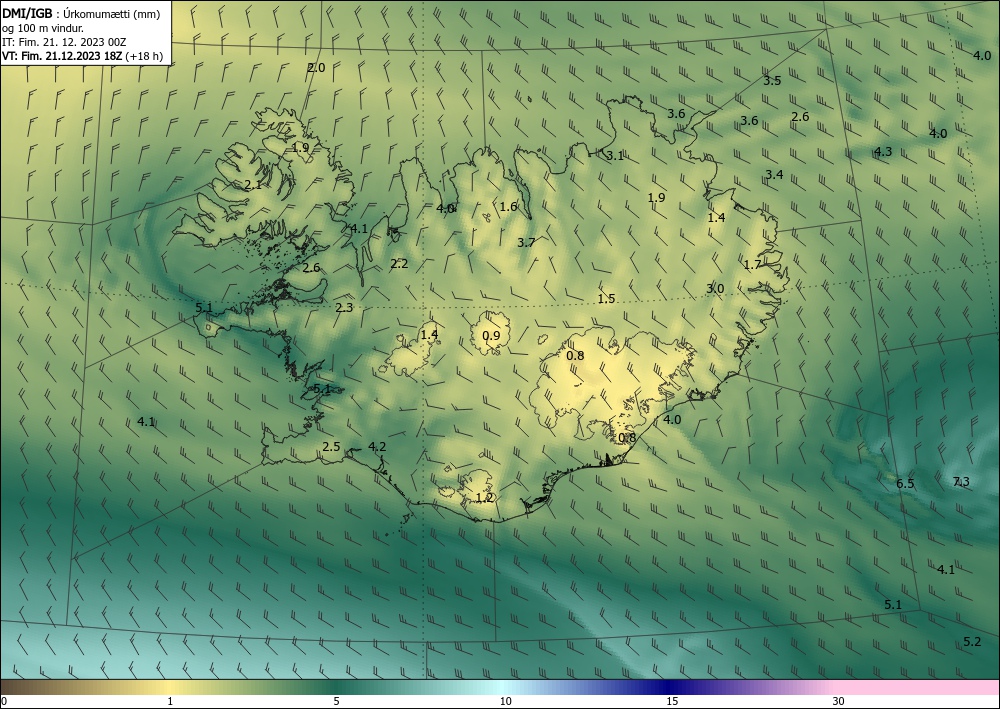Select the 'IT: Fim. 21. 12. 2023 00Z' line
This screenshot has width=1000, height=709.
click(64, 42)
